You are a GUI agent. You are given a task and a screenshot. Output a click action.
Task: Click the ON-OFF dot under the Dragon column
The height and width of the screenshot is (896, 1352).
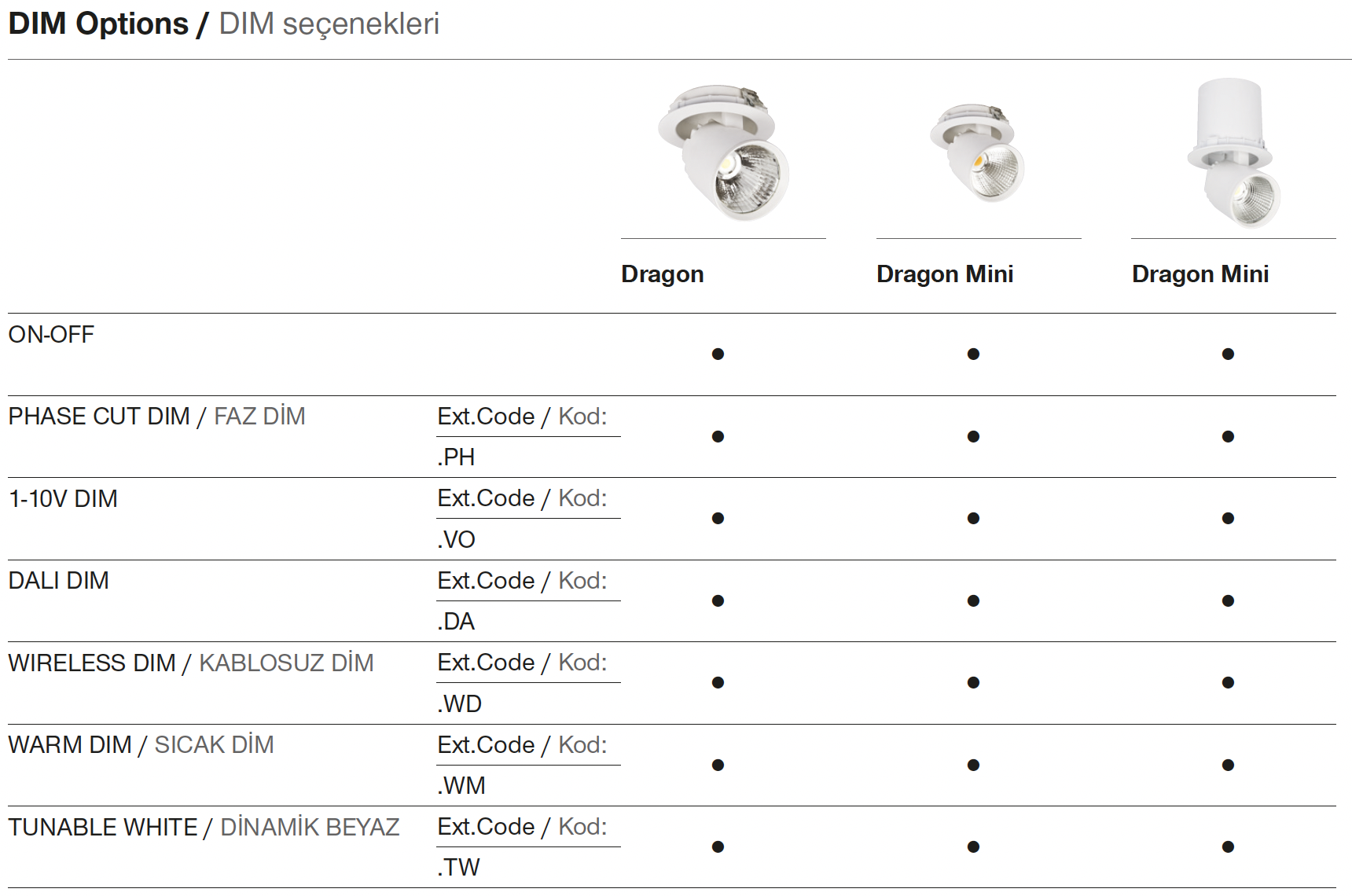tap(718, 354)
